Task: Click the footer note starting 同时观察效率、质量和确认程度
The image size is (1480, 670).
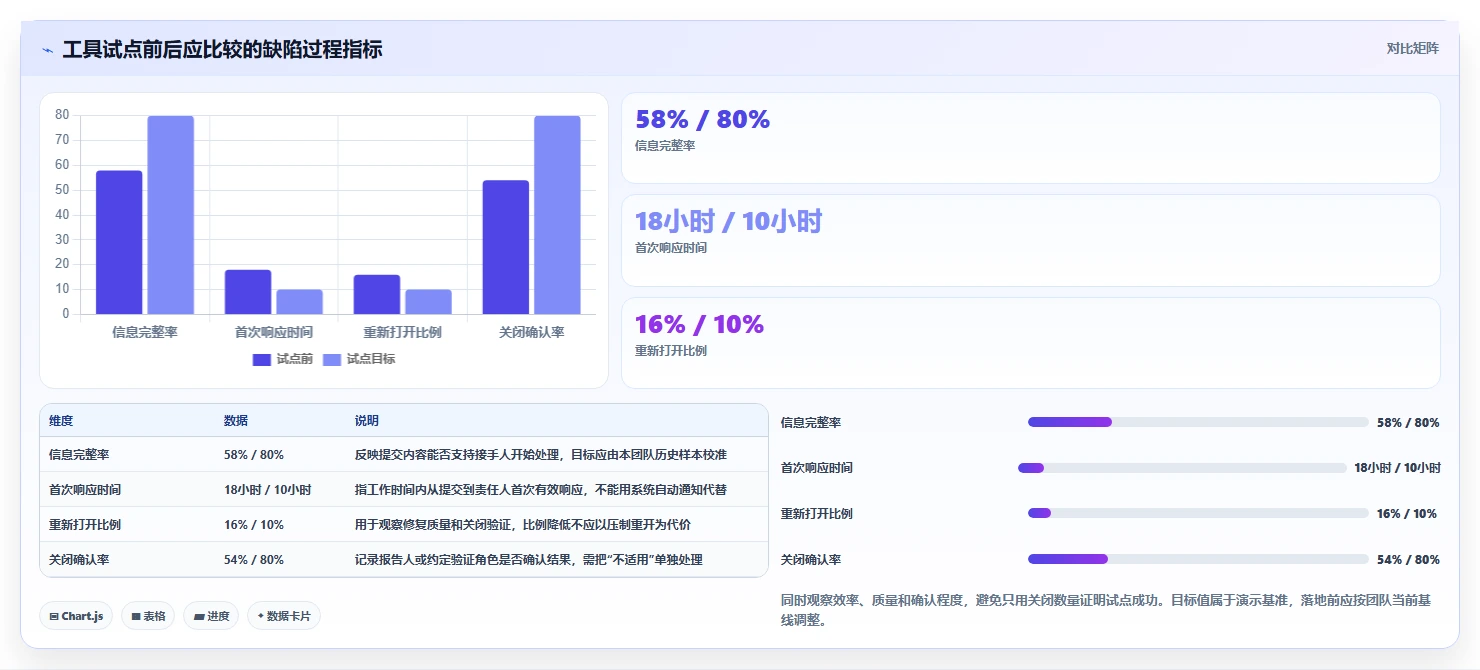Action: click(x=1106, y=610)
